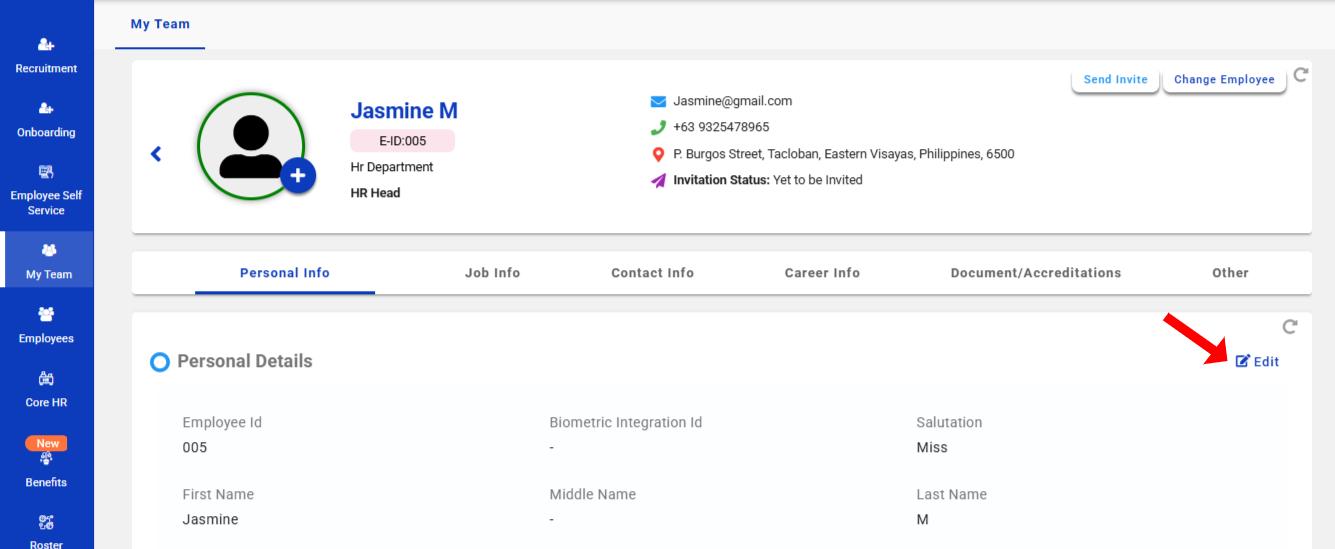Open the Contact Info tab
This screenshot has height=549, width=1335.
coord(652,273)
